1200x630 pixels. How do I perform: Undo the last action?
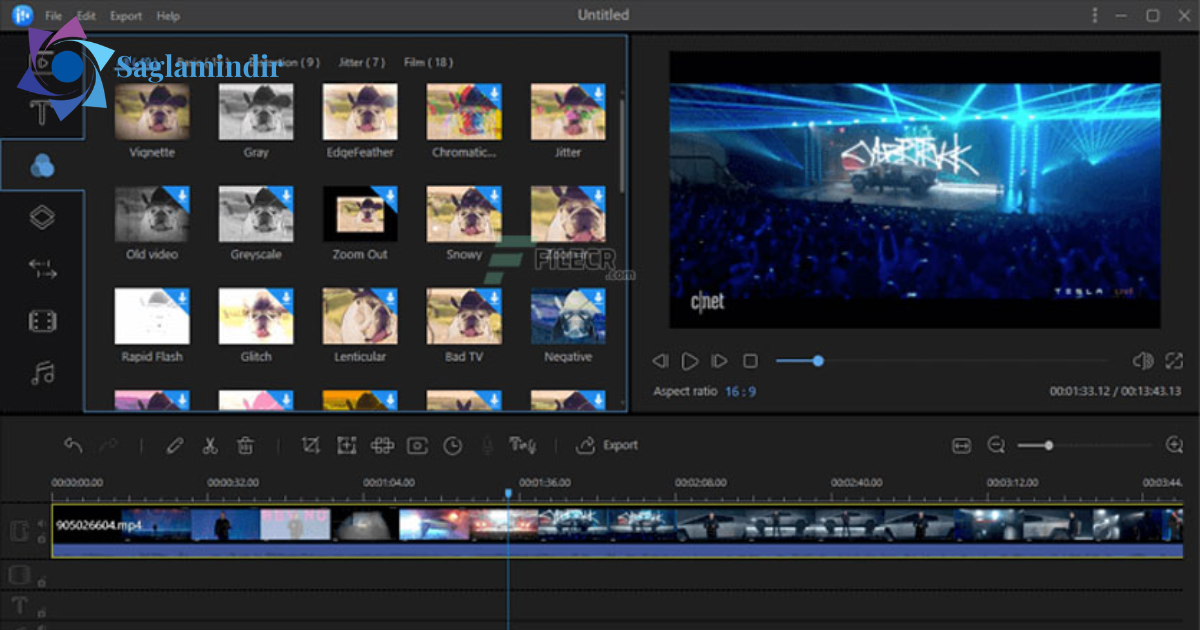pyautogui.click(x=73, y=445)
